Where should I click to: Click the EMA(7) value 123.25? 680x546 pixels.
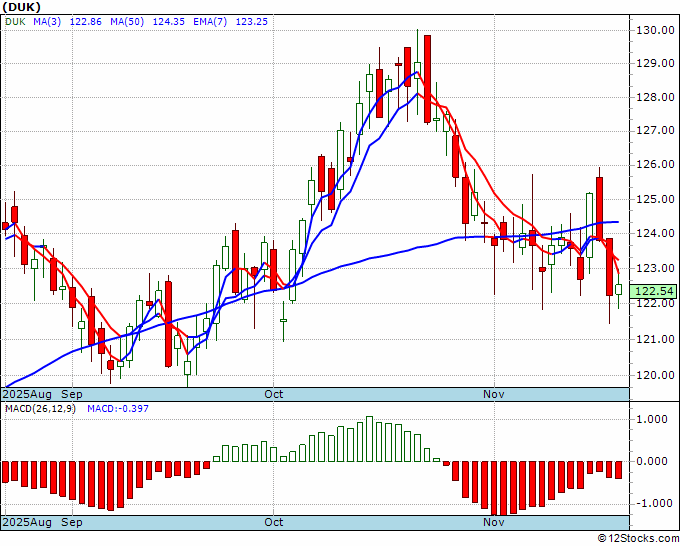pos(252,21)
